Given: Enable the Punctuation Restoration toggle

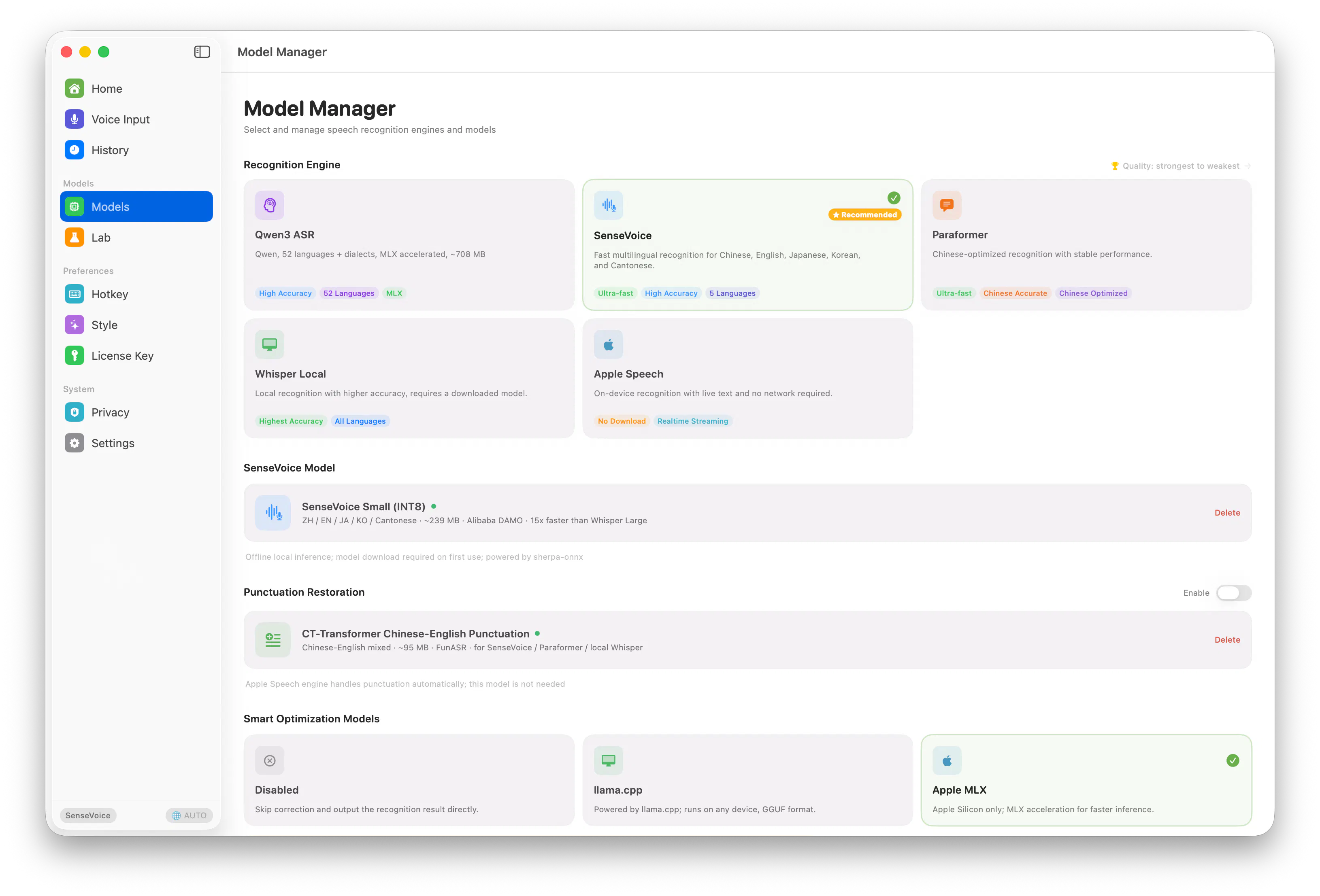Looking at the screenshot, I should 1234,593.
